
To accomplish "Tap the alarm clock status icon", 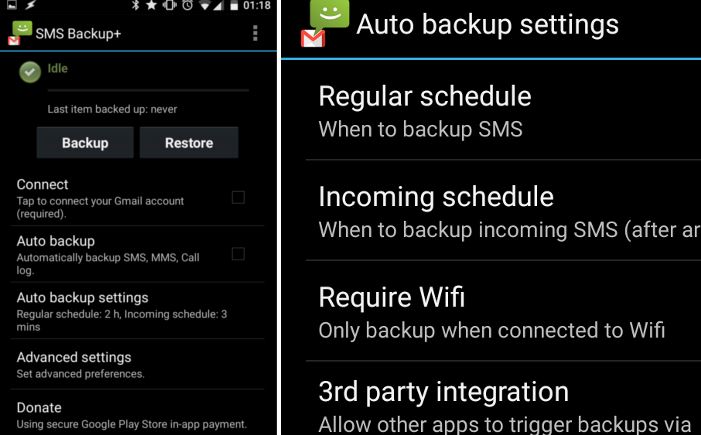I will (188, 5).
